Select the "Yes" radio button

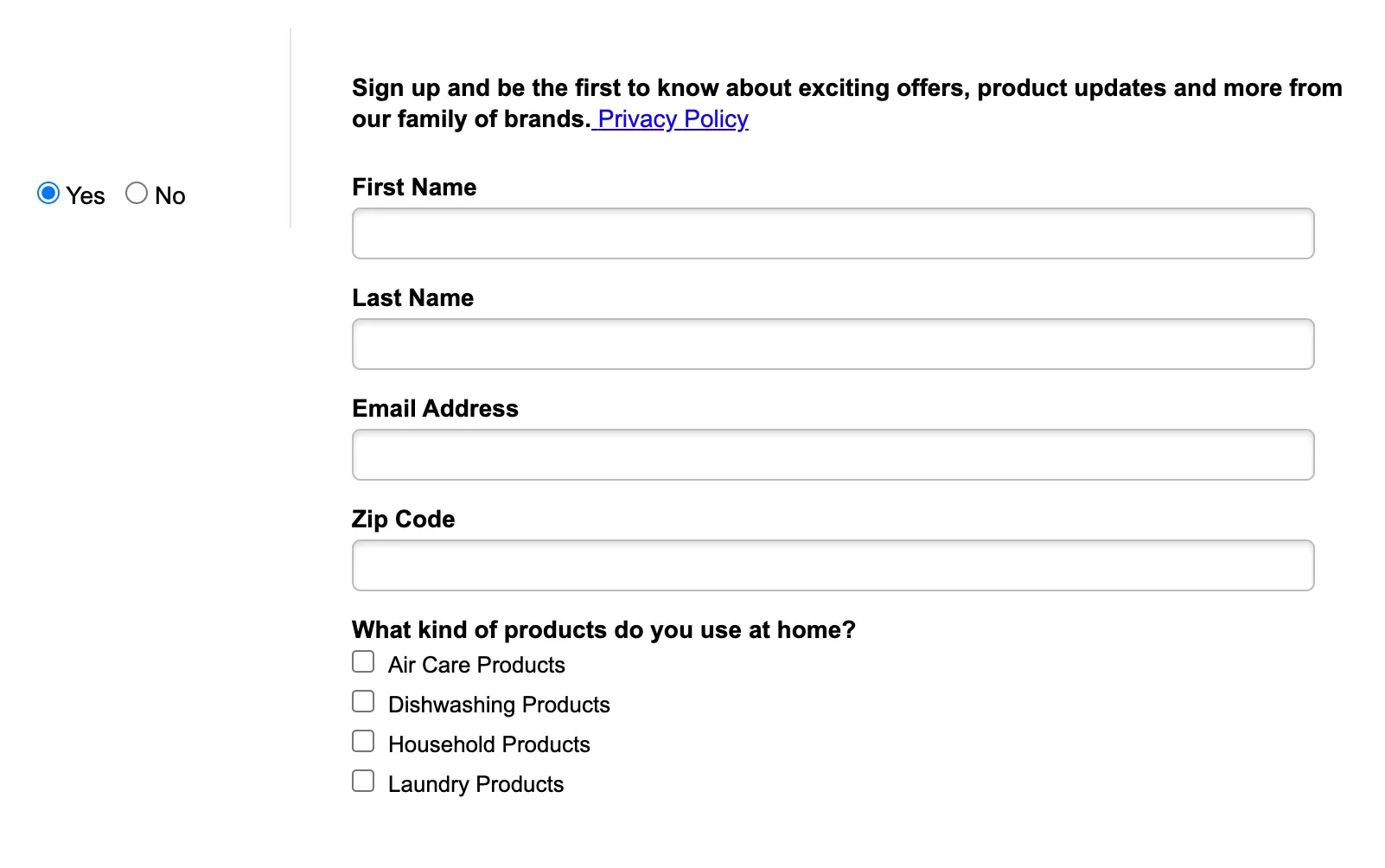pos(48,193)
